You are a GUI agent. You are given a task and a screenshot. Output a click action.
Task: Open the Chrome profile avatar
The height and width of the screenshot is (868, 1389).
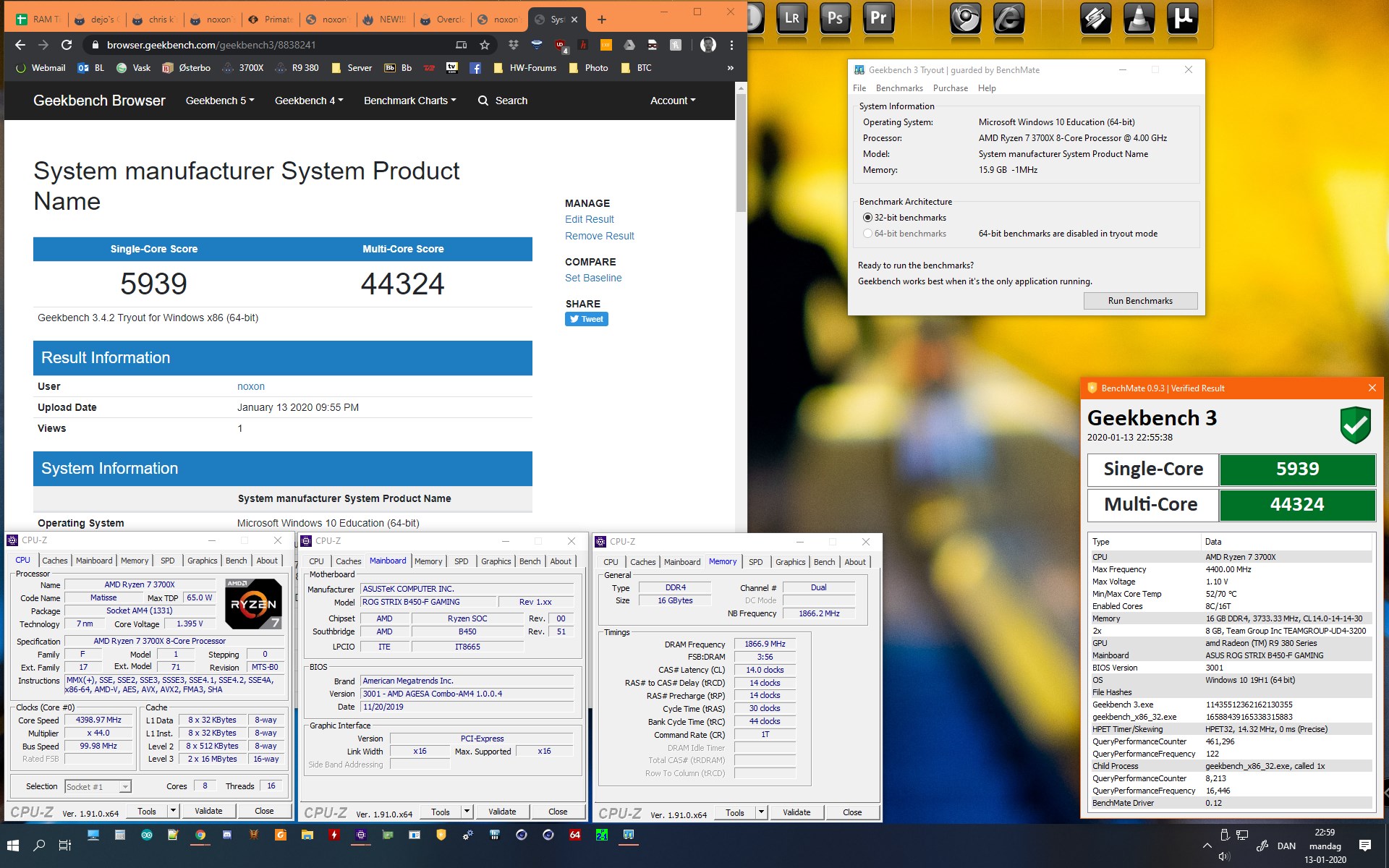[x=708, y=45]
